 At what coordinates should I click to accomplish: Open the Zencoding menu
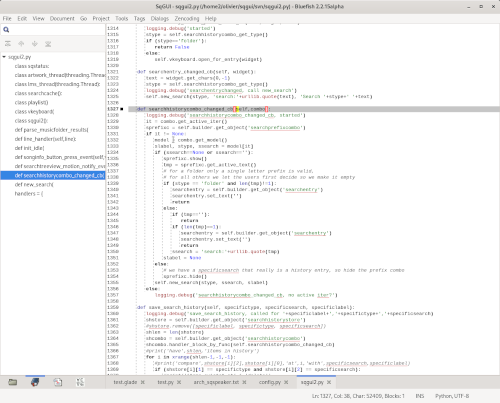coord(187,19)
